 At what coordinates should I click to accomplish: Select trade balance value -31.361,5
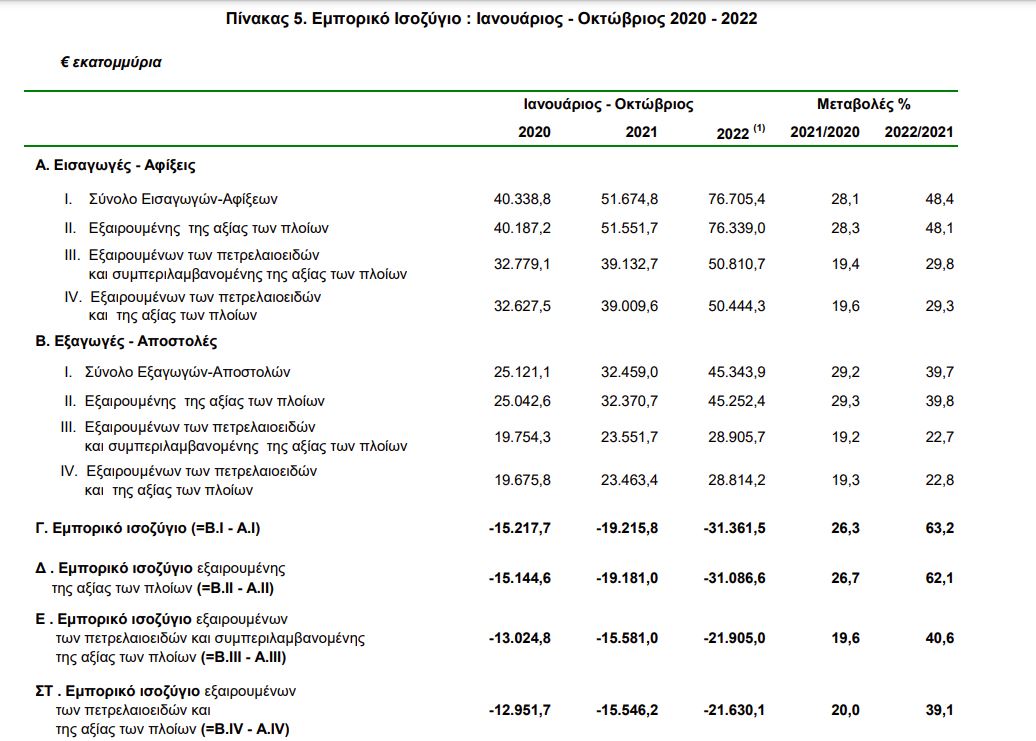735,528
